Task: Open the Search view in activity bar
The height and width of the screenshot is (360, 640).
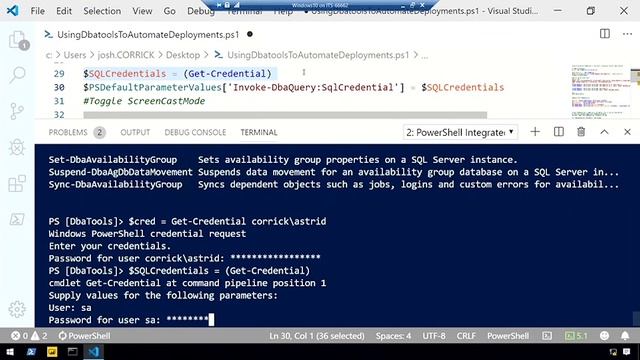Action: tap(17, 75)
